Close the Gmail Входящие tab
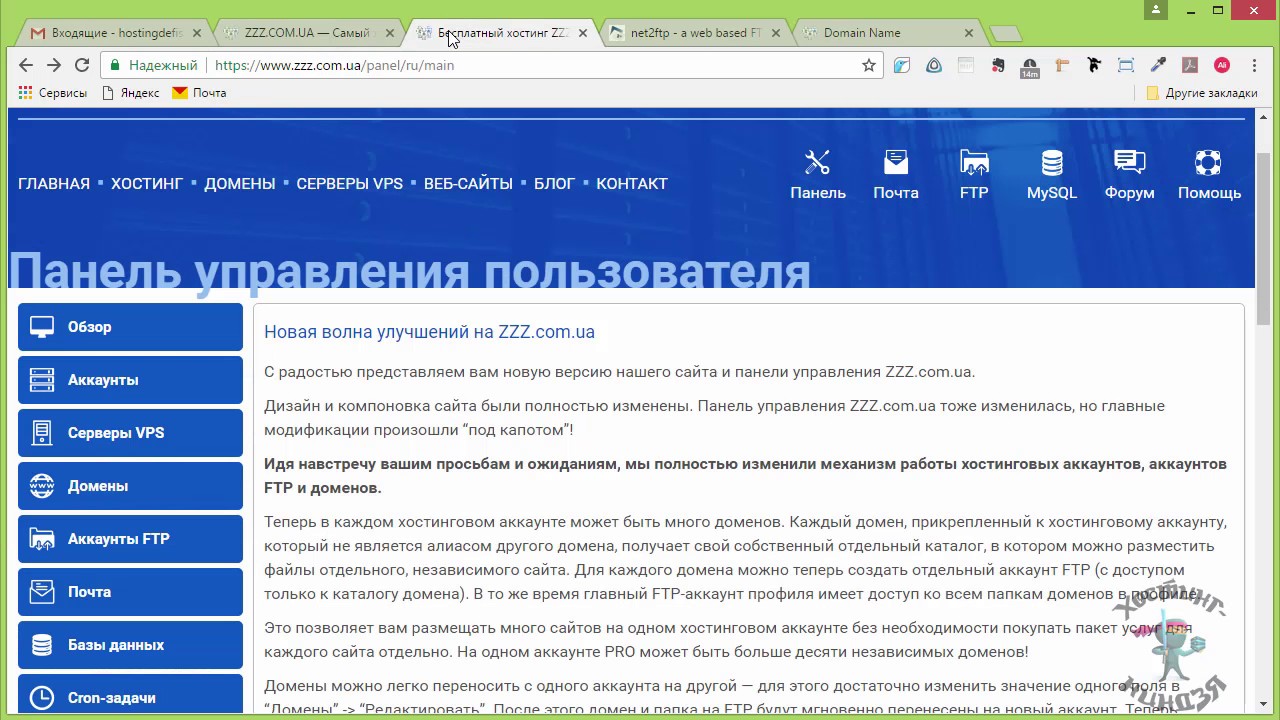The width and height of the screenshot is (1280, 720). coord(196,33)
